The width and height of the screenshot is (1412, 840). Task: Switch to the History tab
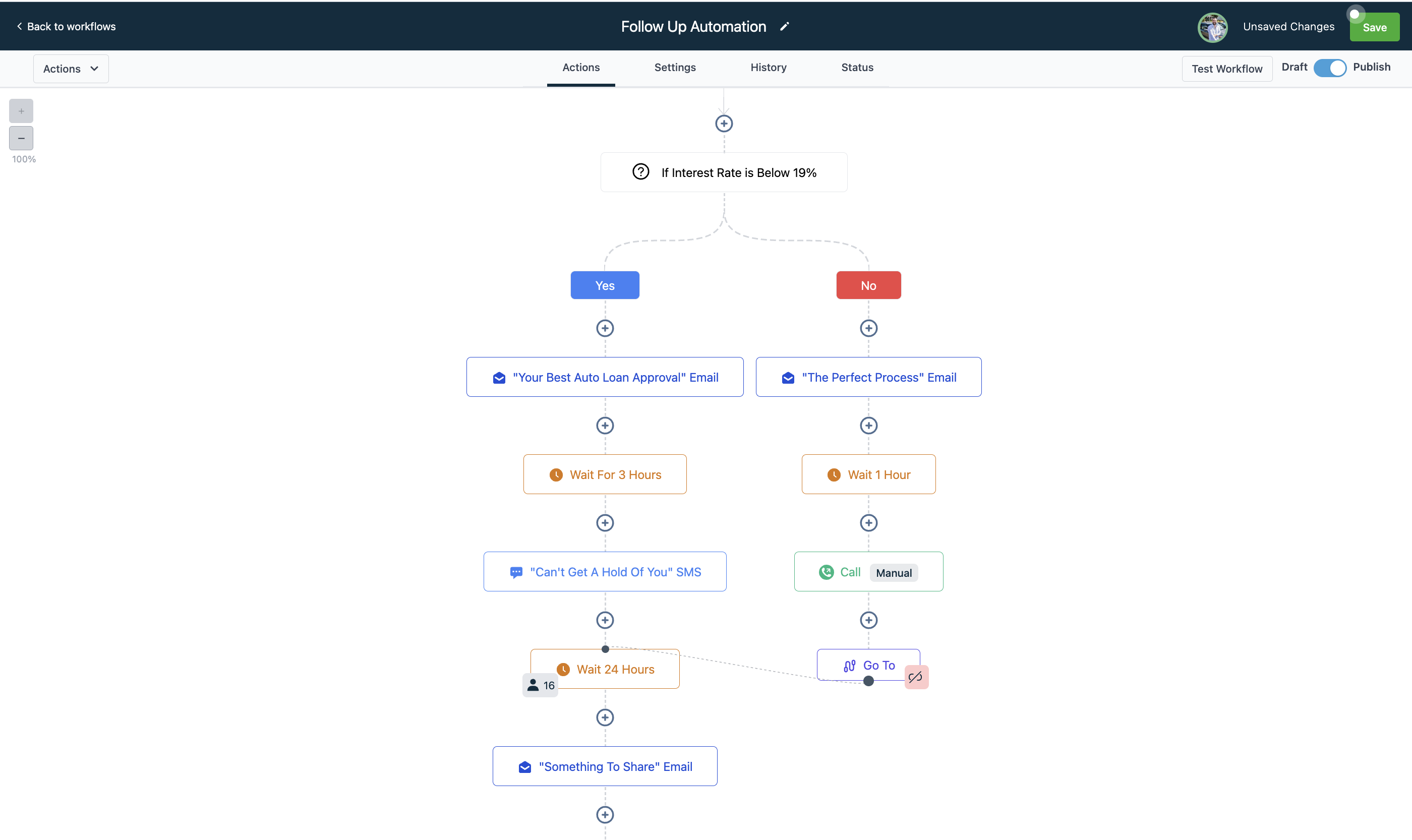coord(768,68)
